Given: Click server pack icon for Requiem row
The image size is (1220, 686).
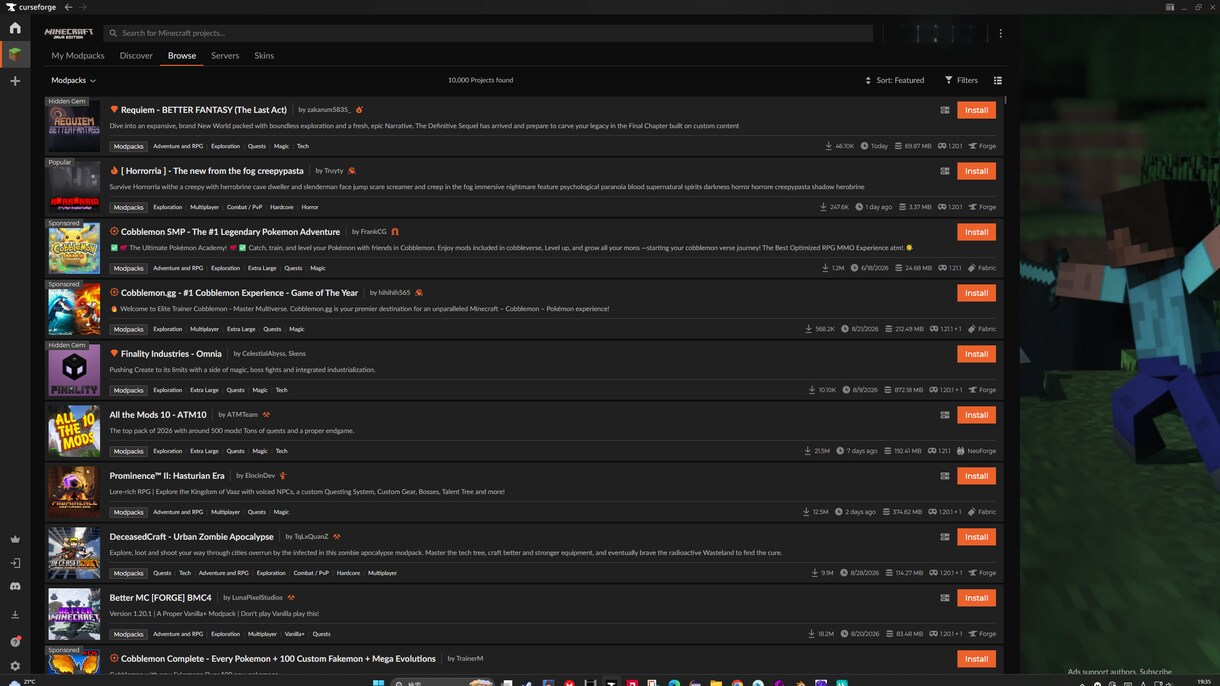Looking at the screenshot, I should pyautogui.click(x=944, y=110).
